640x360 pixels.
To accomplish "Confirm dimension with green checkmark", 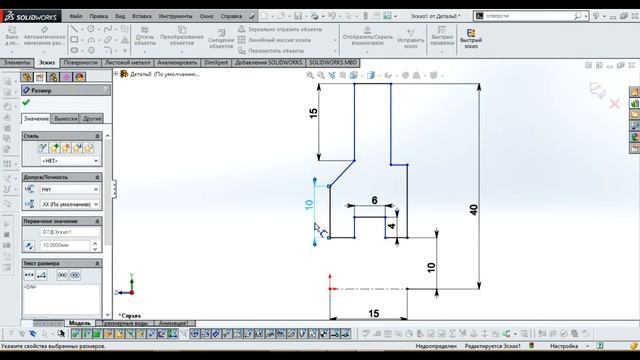I will 26,102.
